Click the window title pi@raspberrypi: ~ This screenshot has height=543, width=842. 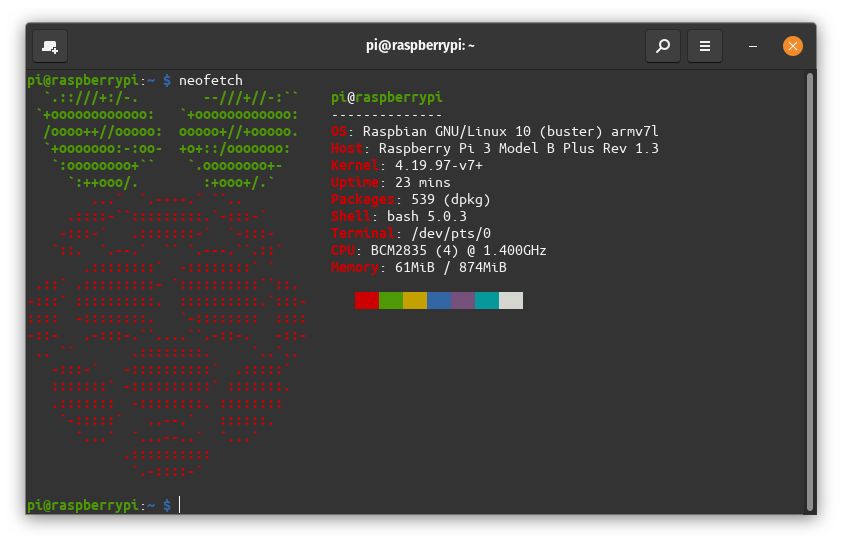coord(420,46)
